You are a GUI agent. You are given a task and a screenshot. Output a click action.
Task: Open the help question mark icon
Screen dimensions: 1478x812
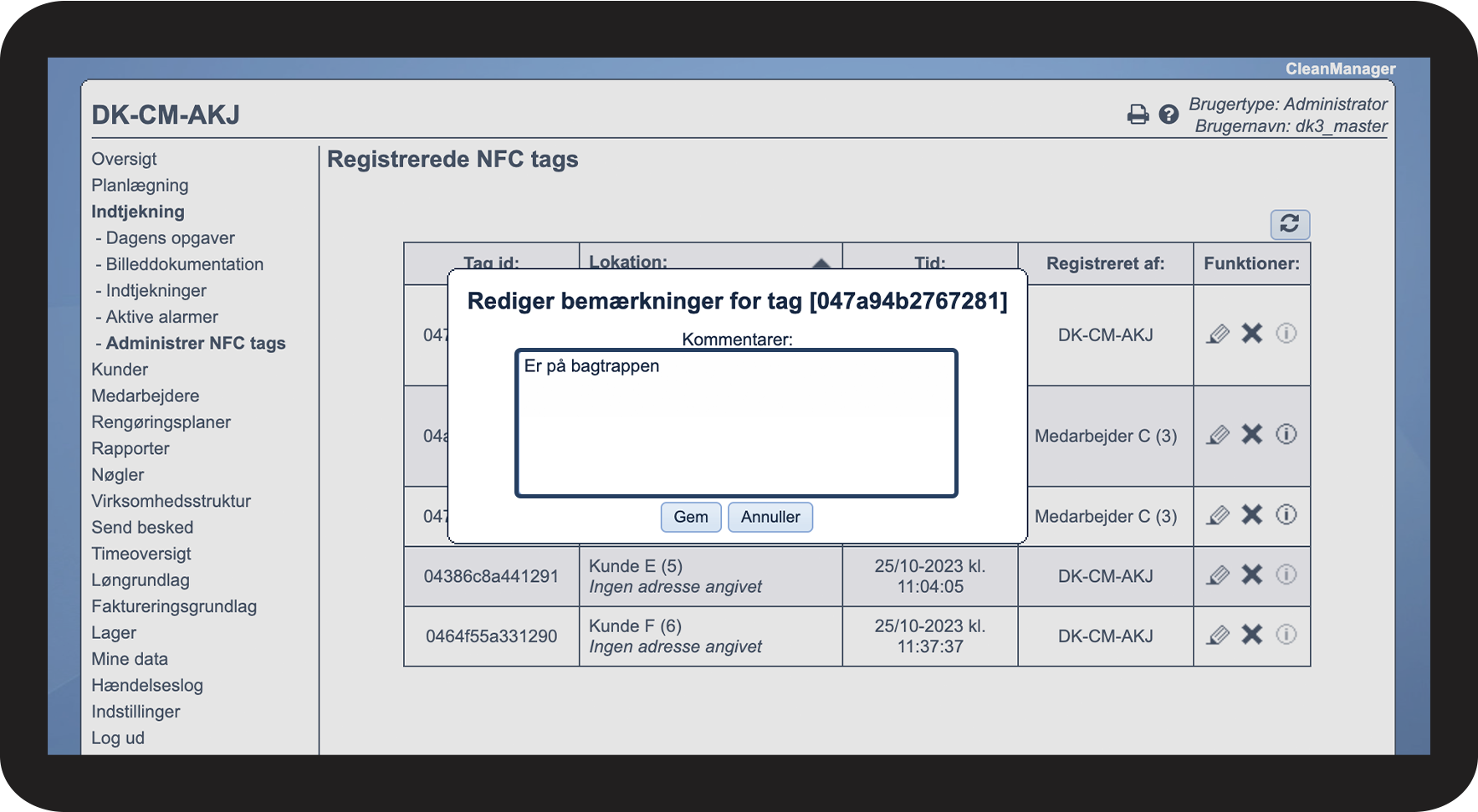click(x=1169, y=114)
